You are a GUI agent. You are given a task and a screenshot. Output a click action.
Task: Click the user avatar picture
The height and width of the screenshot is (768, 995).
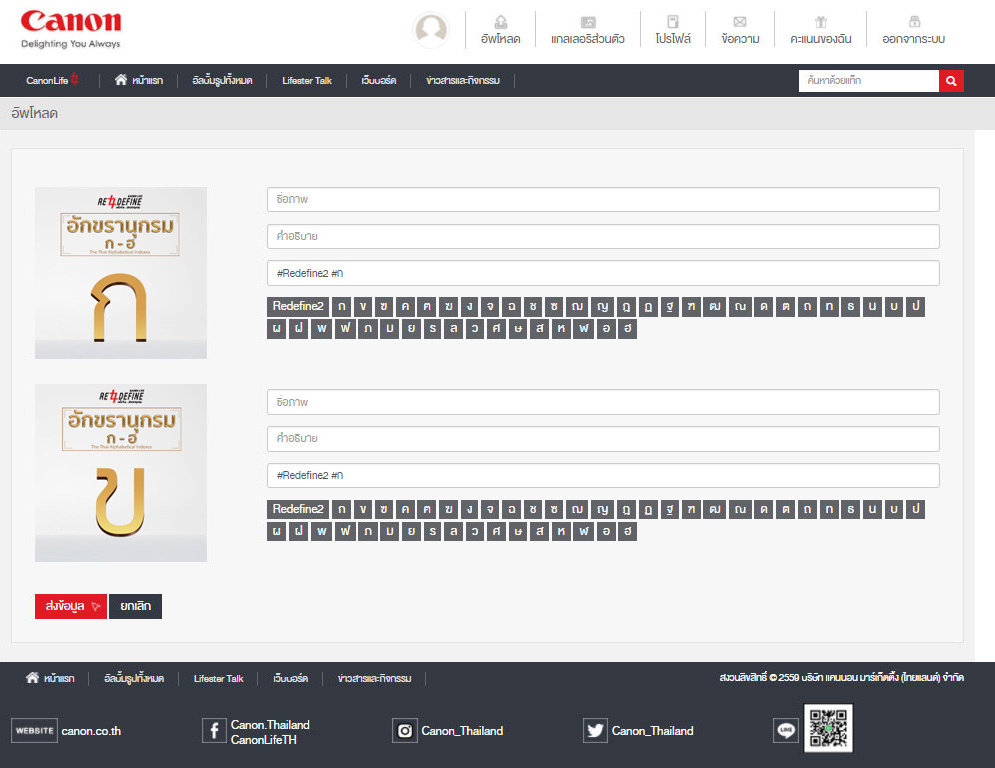431,30
